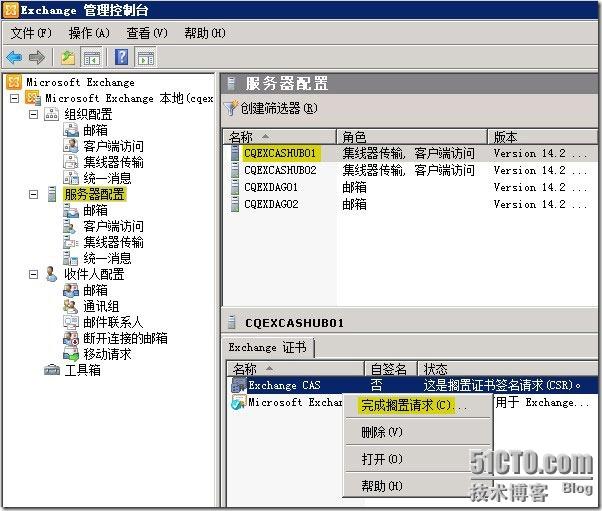Collapse the Microsoft Exchange 本地 root node
Screen dimensions: 602x511
(x=14, y=98)
